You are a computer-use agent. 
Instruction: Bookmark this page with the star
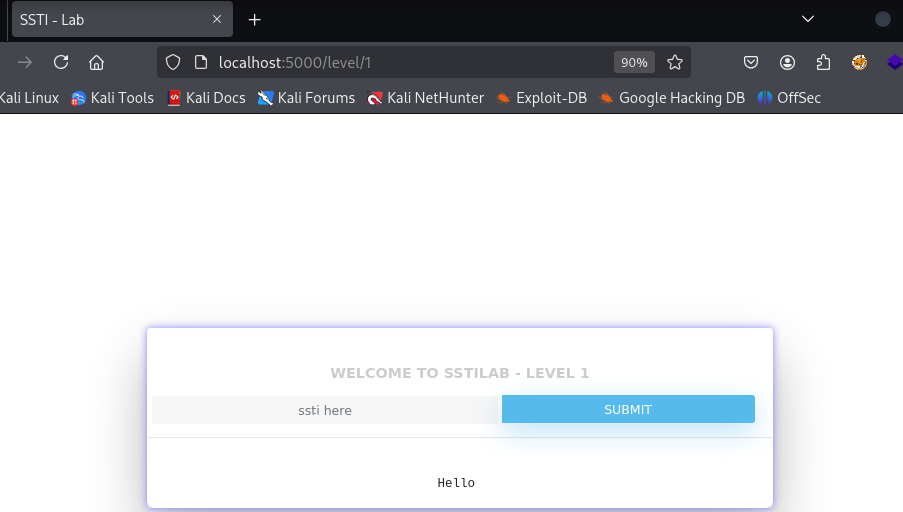[675, 62]
